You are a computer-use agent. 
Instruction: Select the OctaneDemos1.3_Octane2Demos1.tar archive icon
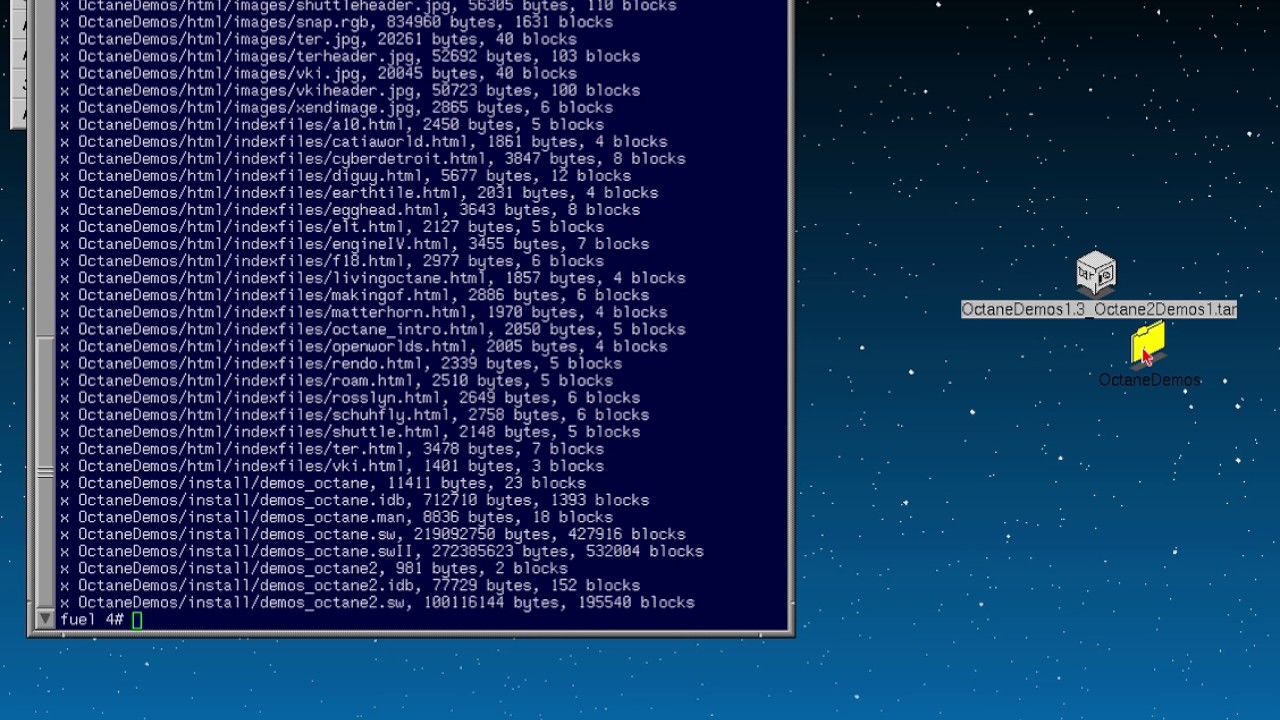(x=1096, y=274)
